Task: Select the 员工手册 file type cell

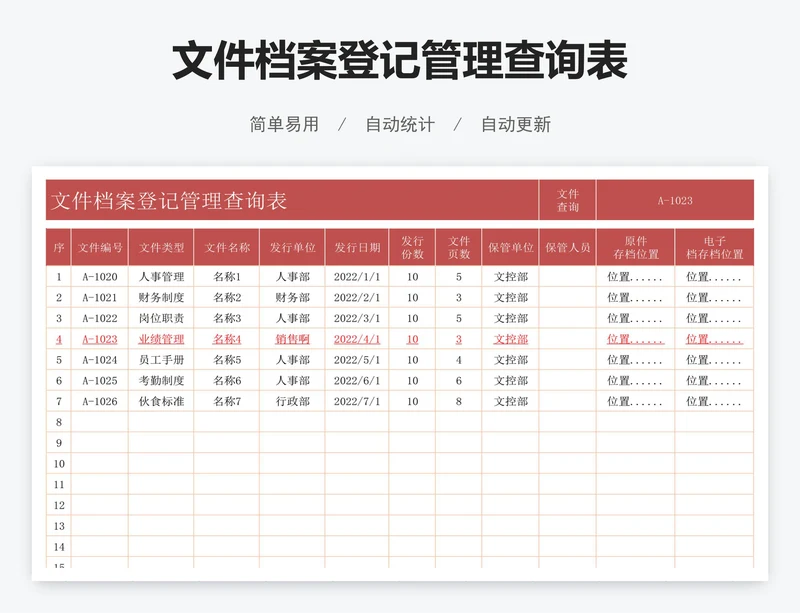Action: 161,360
